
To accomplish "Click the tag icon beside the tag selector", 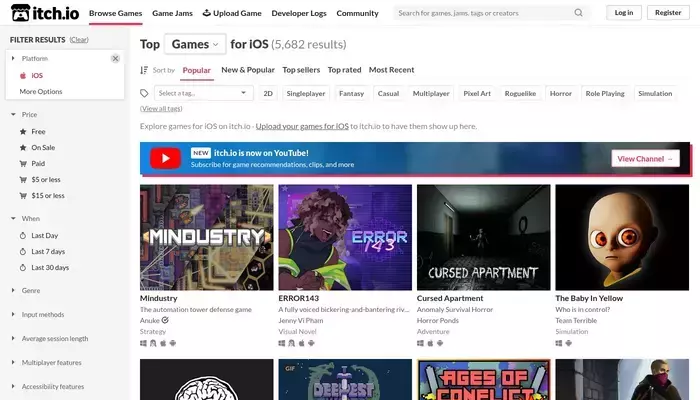I will 144,93.
